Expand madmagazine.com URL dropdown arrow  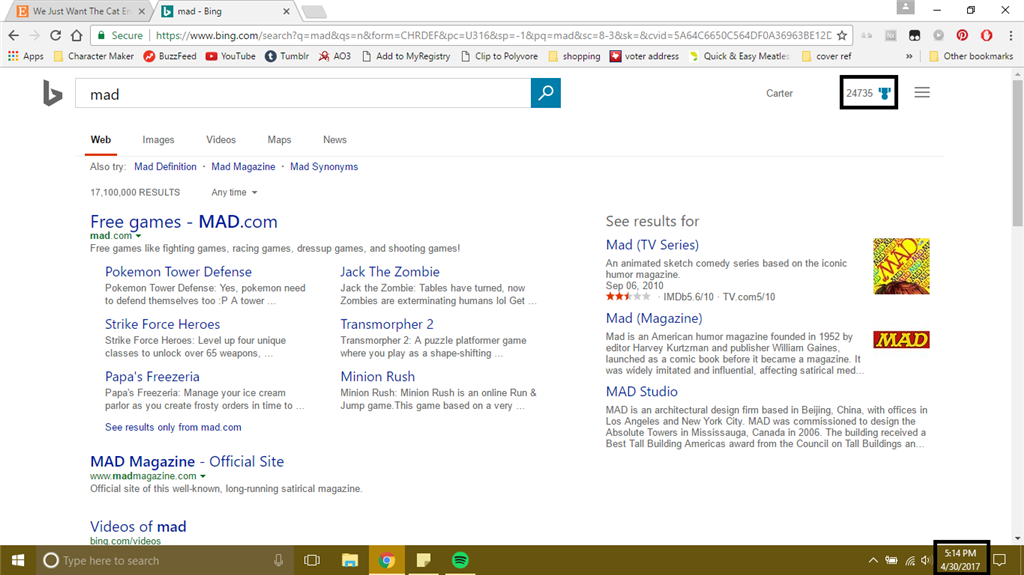pyautogui.click(x=203, y=476)
